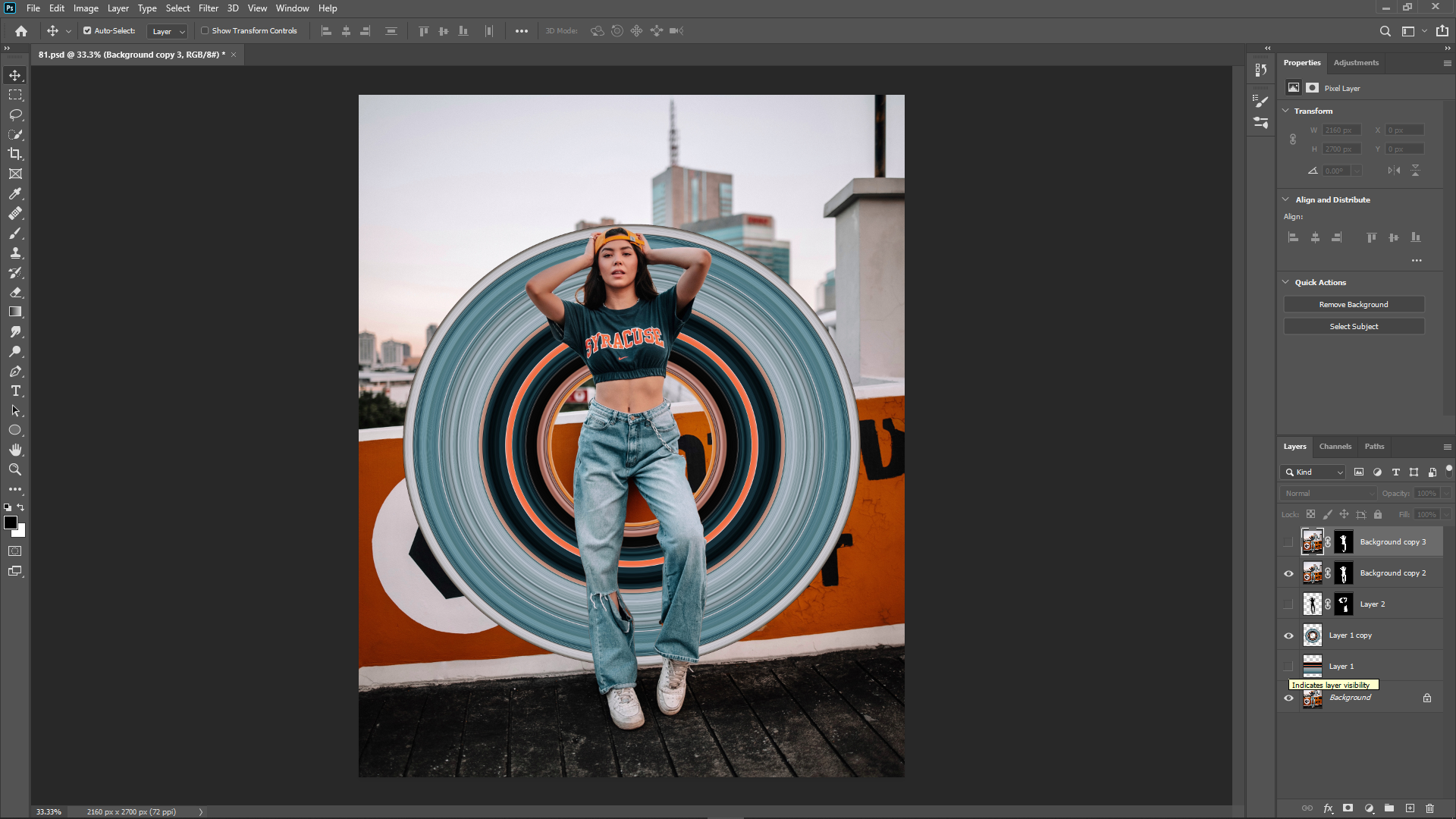Select the Rectangular Marquee tool
This screenshot has width=1456, height=819.
coord(15,95)
